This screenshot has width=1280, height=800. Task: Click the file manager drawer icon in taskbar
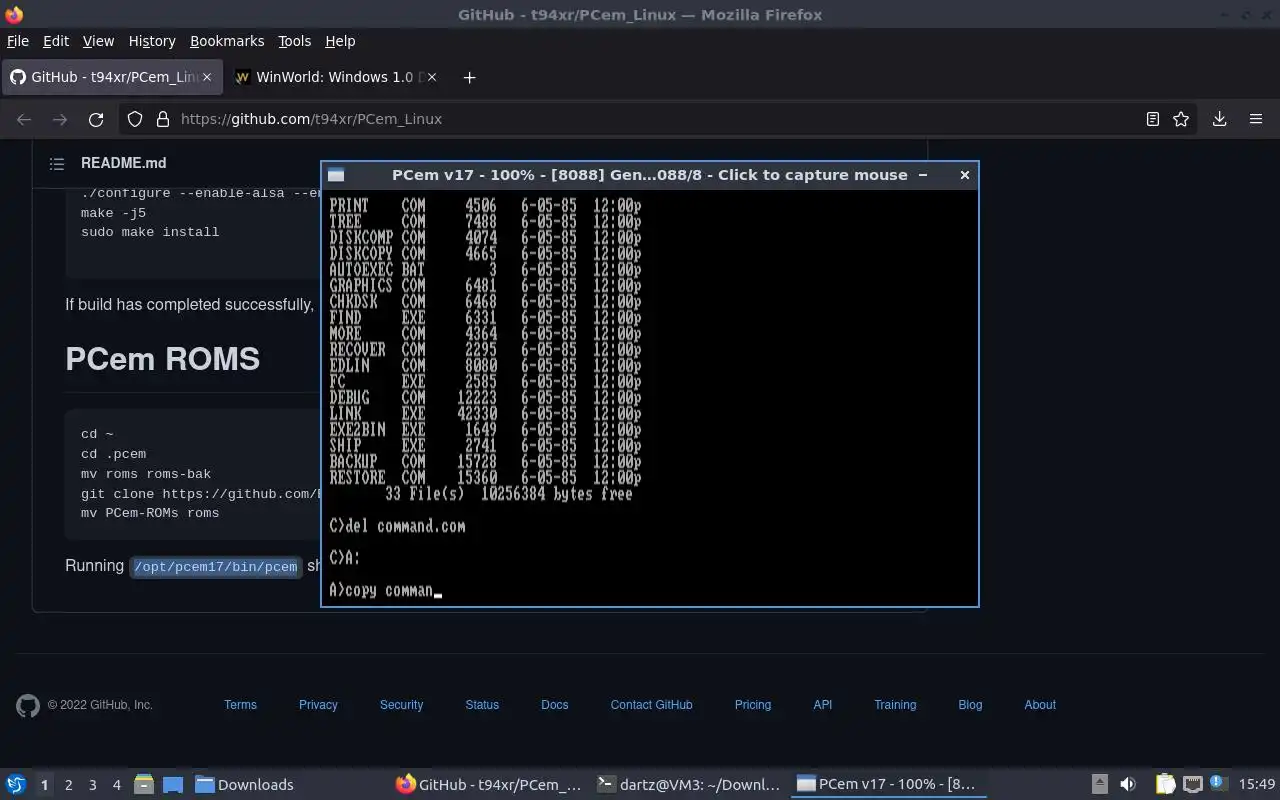pos(144,784)
